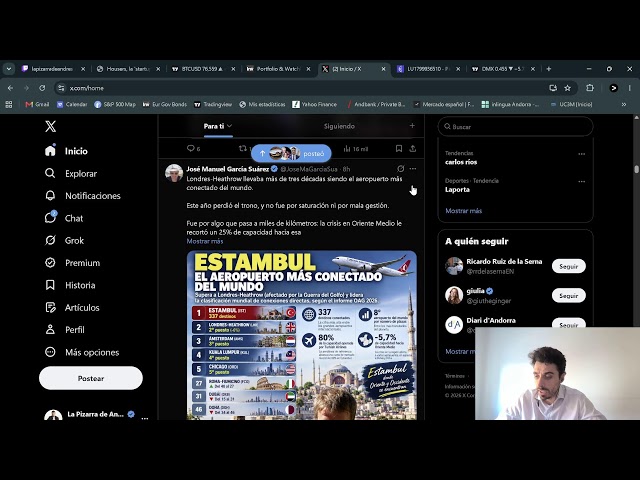The height and width of the screenshot is (480, 640).
Task: Open more options on García Suárez post
Action: pyautogui.click(x=413, y=169)
